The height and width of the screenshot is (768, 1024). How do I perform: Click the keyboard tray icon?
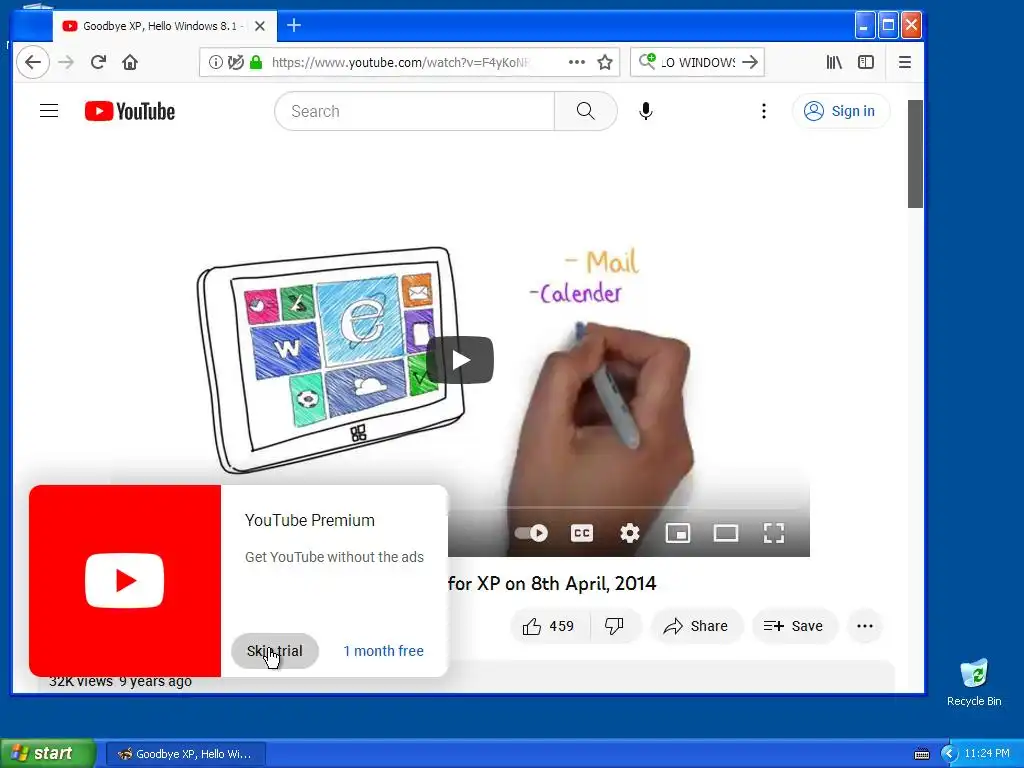(x=921, y=754)
